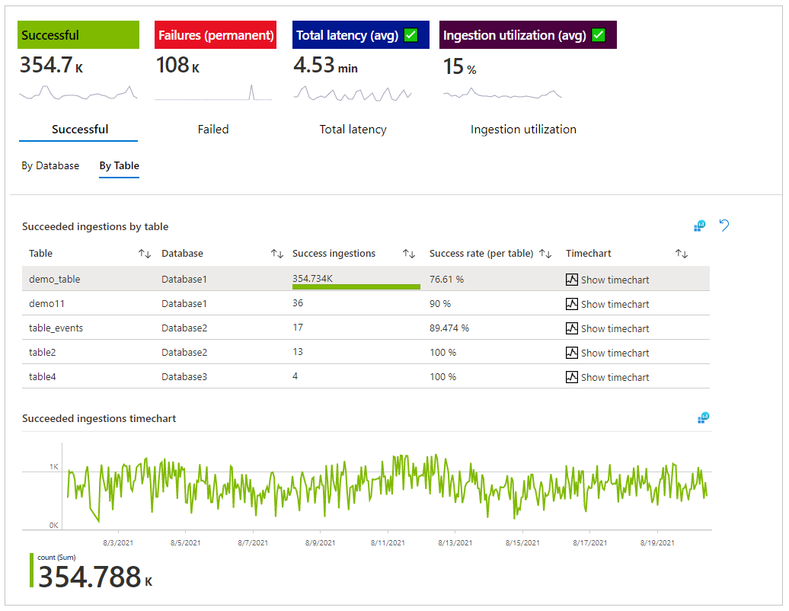
Task: Click the 354.734K success ingestions value
Action: click(x=312, y=278)
